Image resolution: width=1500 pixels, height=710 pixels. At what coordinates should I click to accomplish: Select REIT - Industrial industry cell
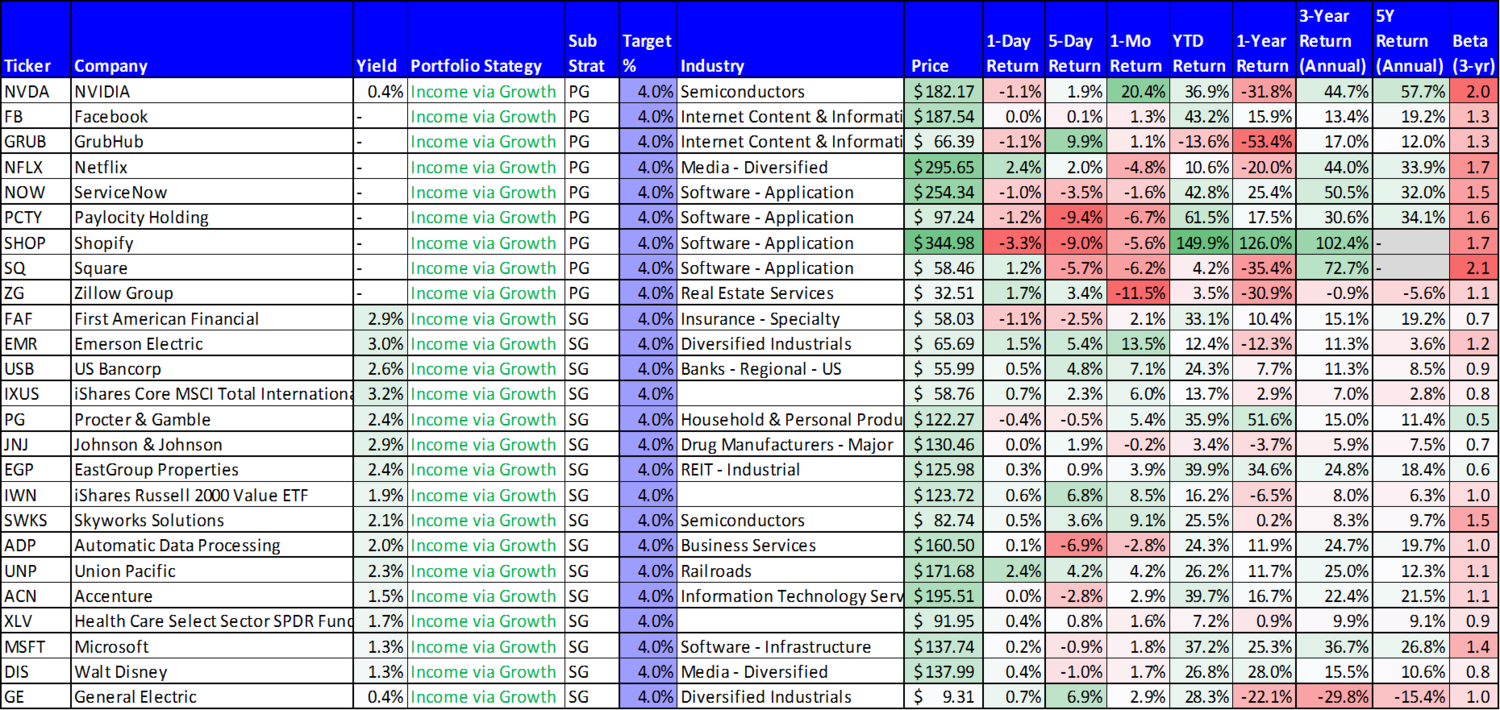tap(790, 470)
